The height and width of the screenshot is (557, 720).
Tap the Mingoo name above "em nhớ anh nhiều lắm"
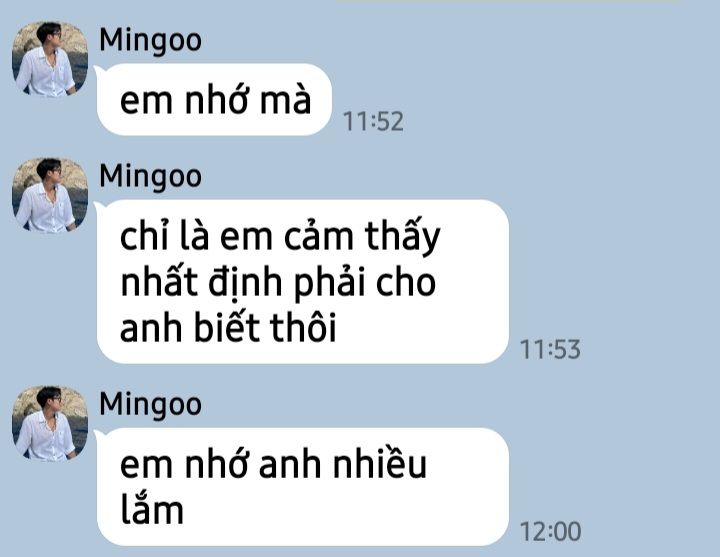[x=150, y=405]
